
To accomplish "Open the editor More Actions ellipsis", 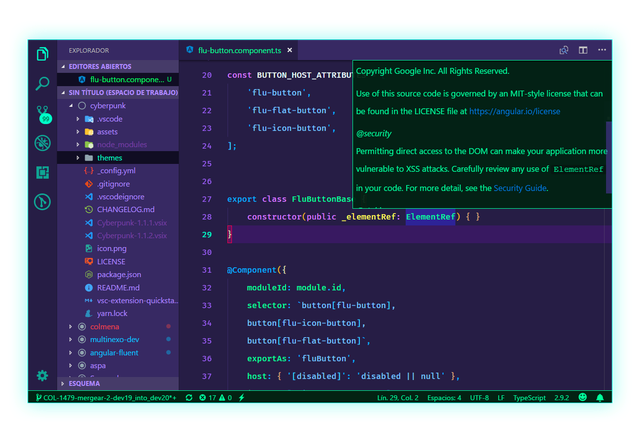I will click(x=600, y=49).
